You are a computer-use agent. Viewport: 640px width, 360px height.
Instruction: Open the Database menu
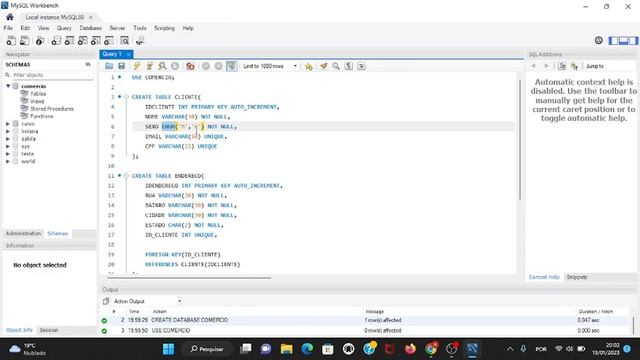tap(91, 28)
